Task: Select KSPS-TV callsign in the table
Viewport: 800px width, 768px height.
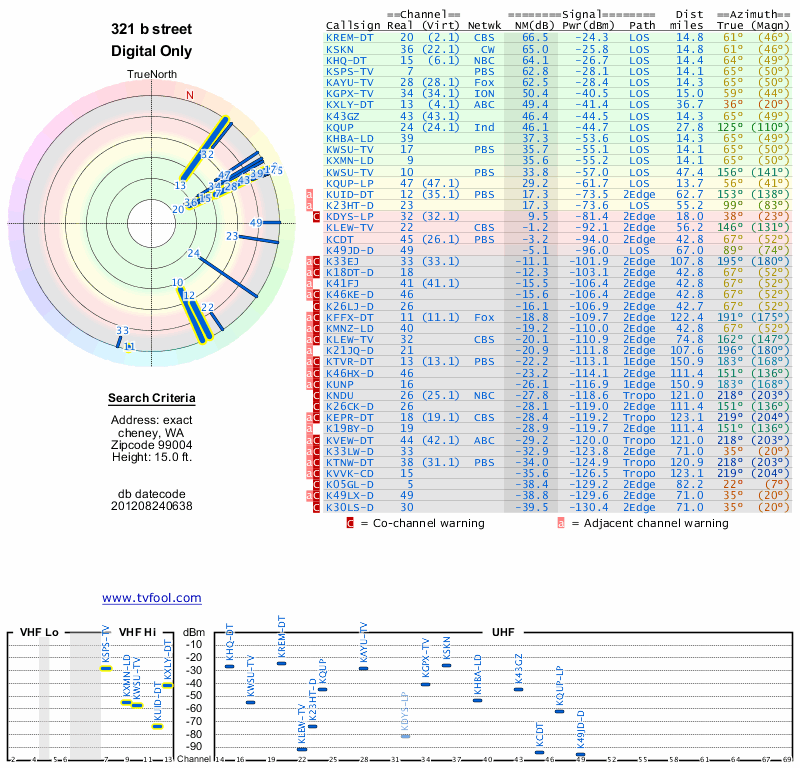Action: (350, 71)
